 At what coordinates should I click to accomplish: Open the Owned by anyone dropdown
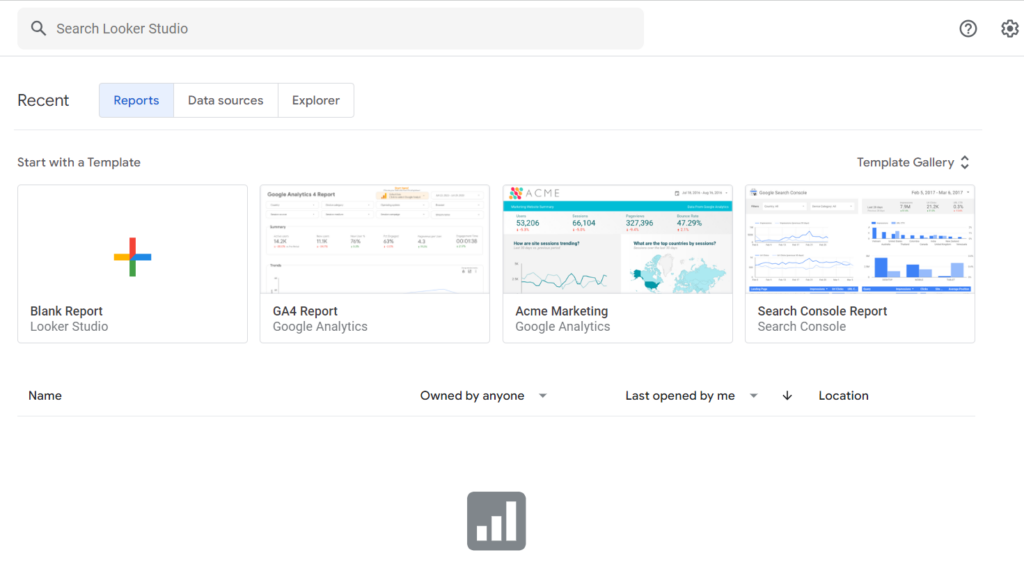483,396
